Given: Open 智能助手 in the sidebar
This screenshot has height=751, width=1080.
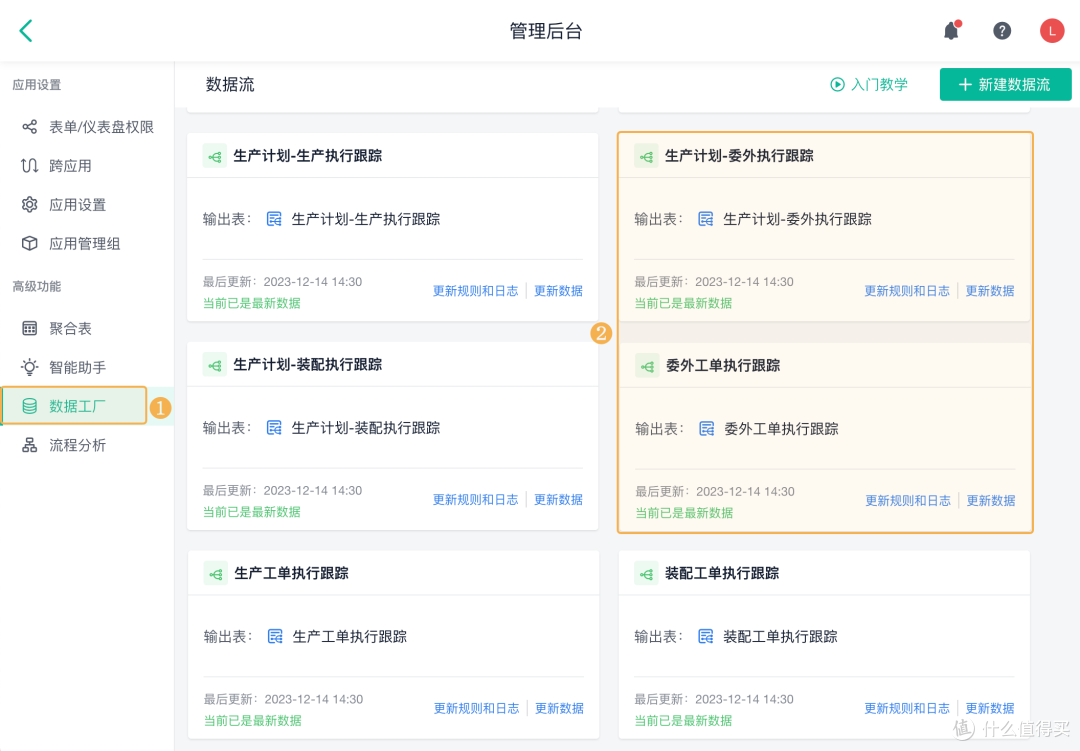Looking at the screenshot, I should [x=87, y=367].
